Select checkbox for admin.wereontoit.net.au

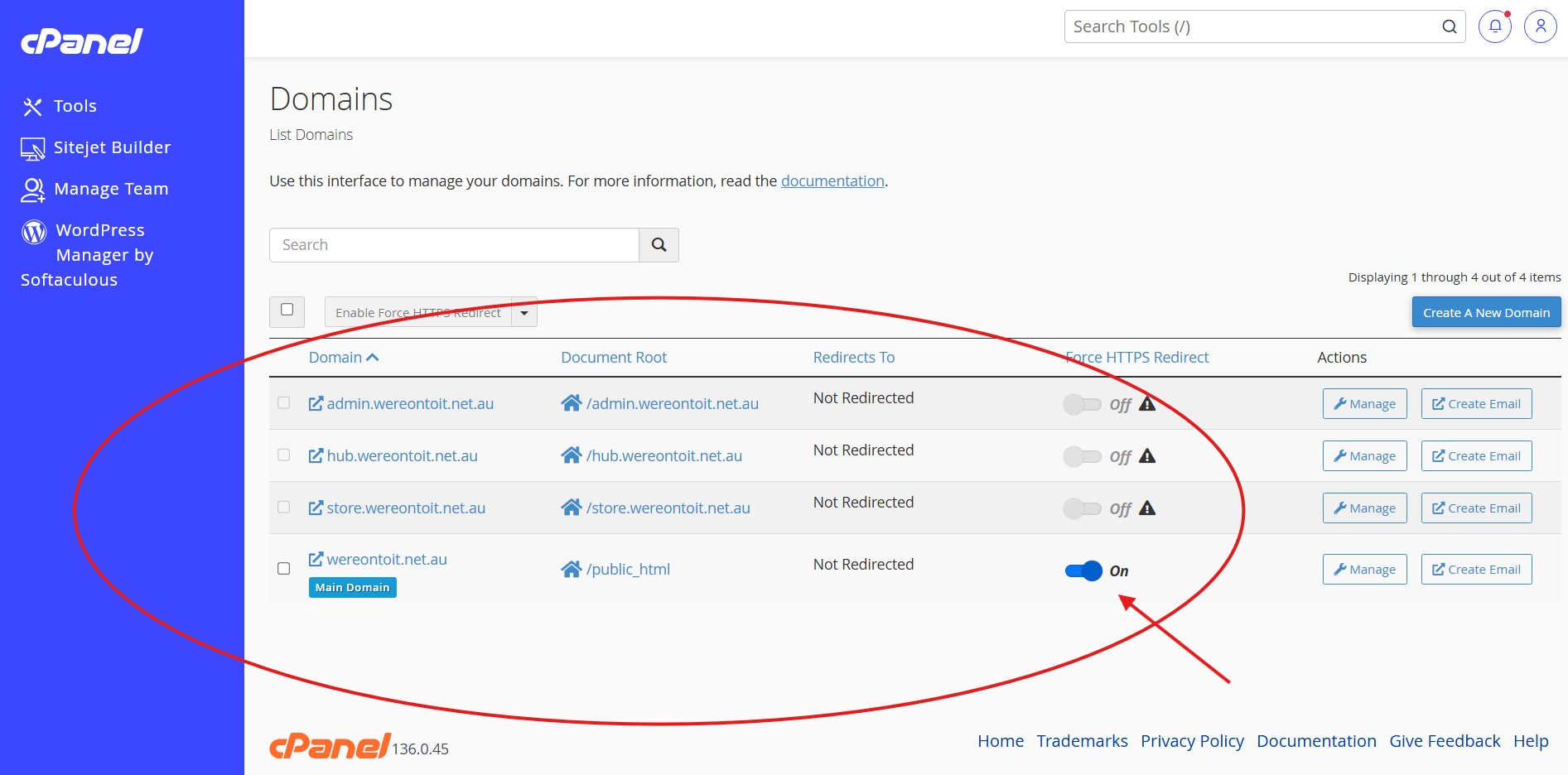(284, 403)
